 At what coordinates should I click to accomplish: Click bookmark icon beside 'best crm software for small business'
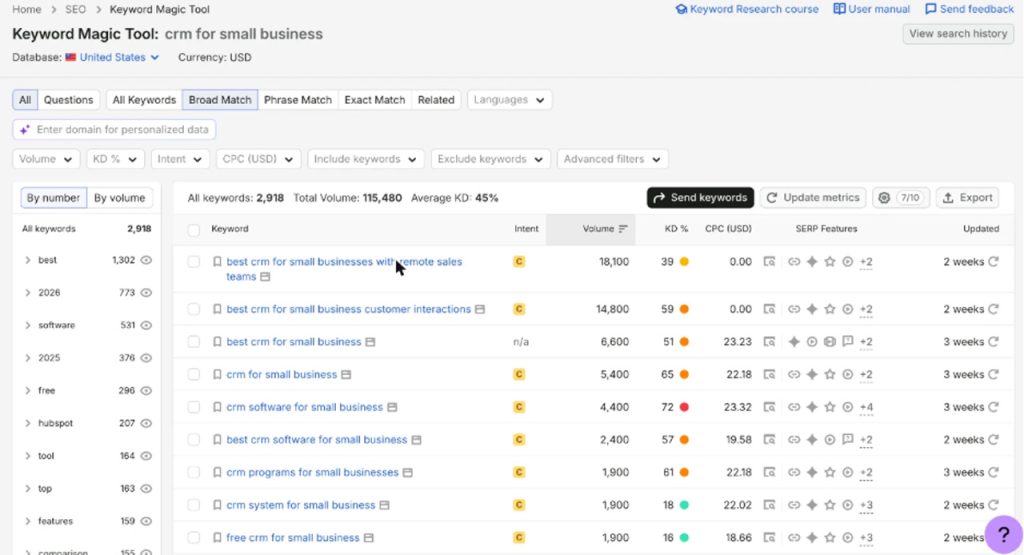(217, 439)
